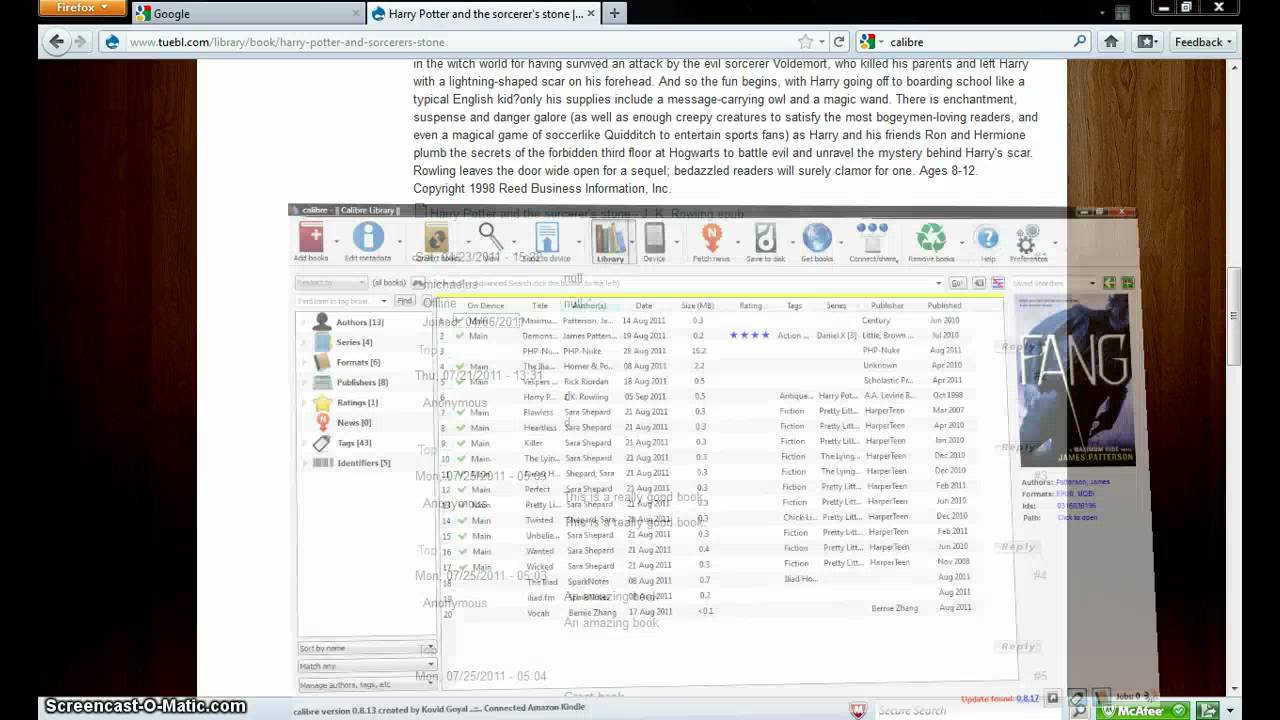
Task: Click the Firefox Home icon
Action: pyautogui.click(x=1110, y=42)
